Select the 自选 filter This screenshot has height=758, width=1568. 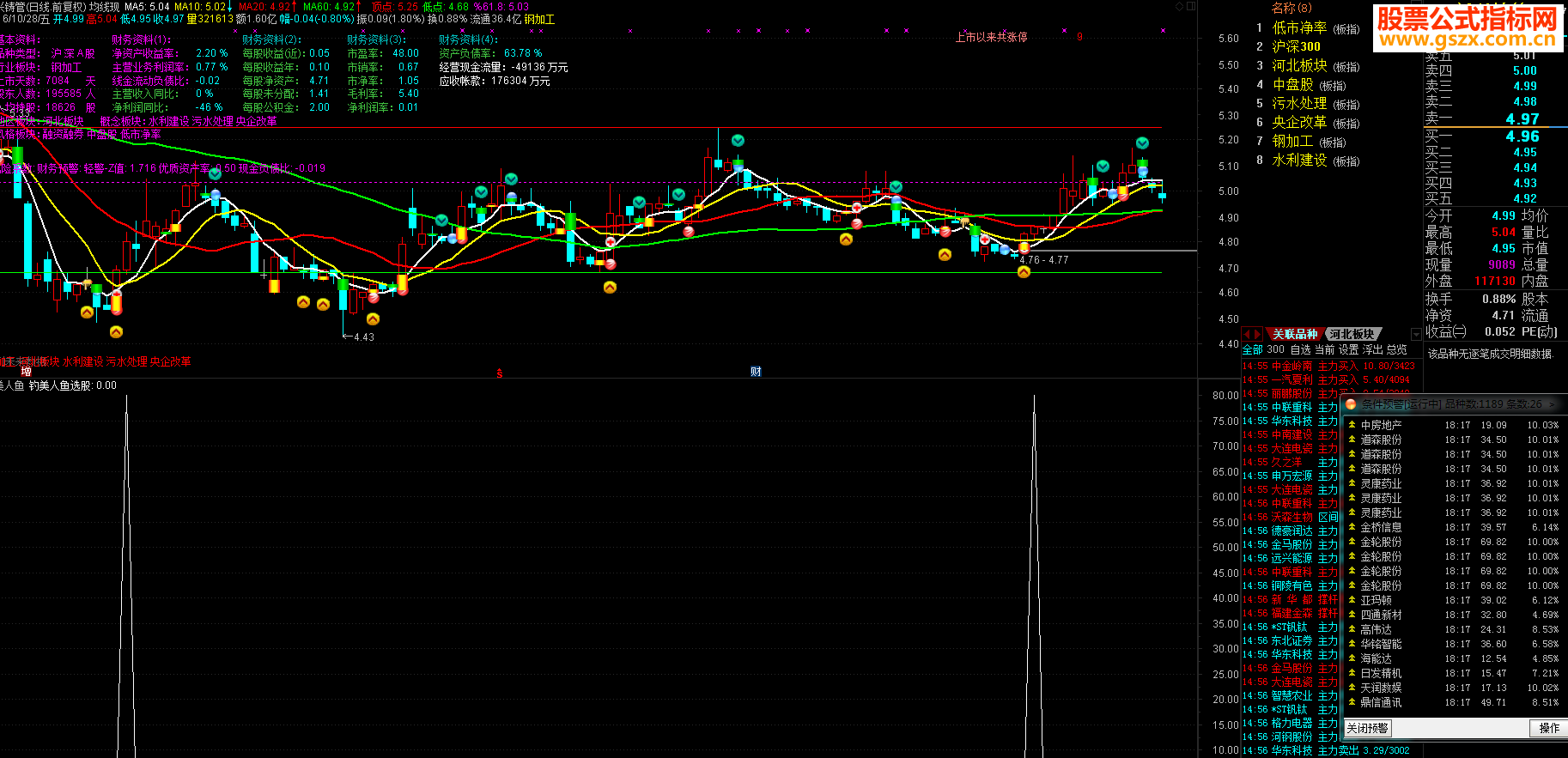[x=1300, y=349]
